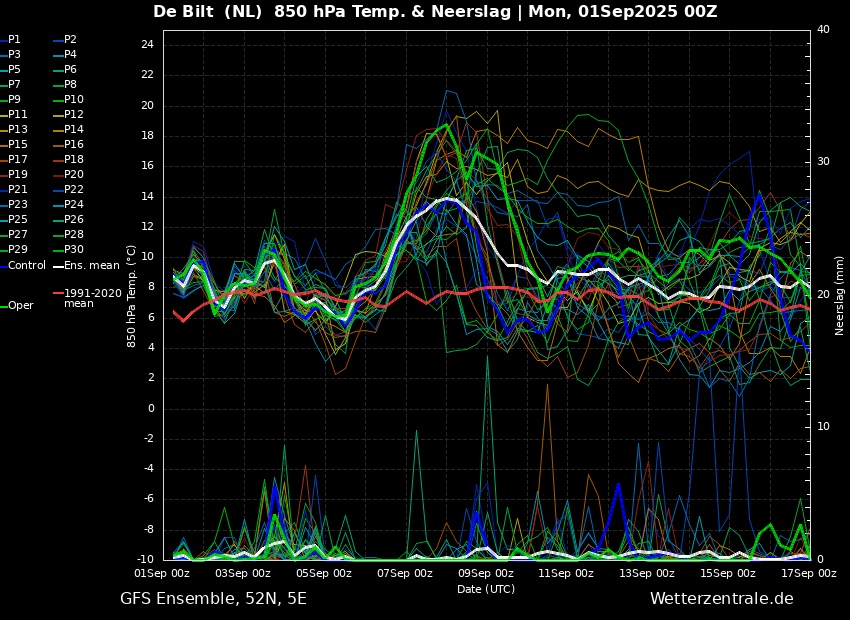
Task: Click the P27 legend entry
Action: click(x=17, y=234)
